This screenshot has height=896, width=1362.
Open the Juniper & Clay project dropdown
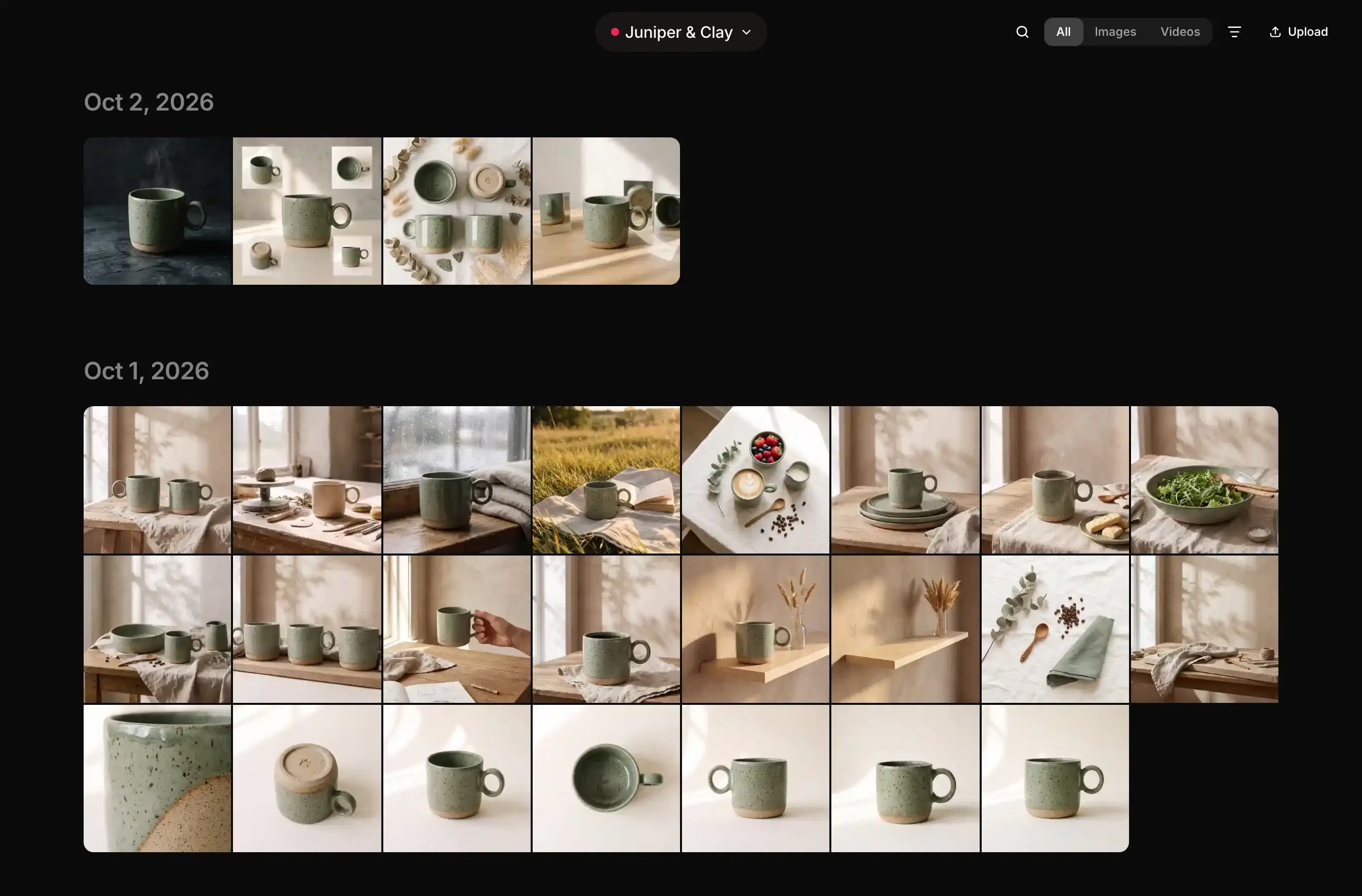(681, 32)
